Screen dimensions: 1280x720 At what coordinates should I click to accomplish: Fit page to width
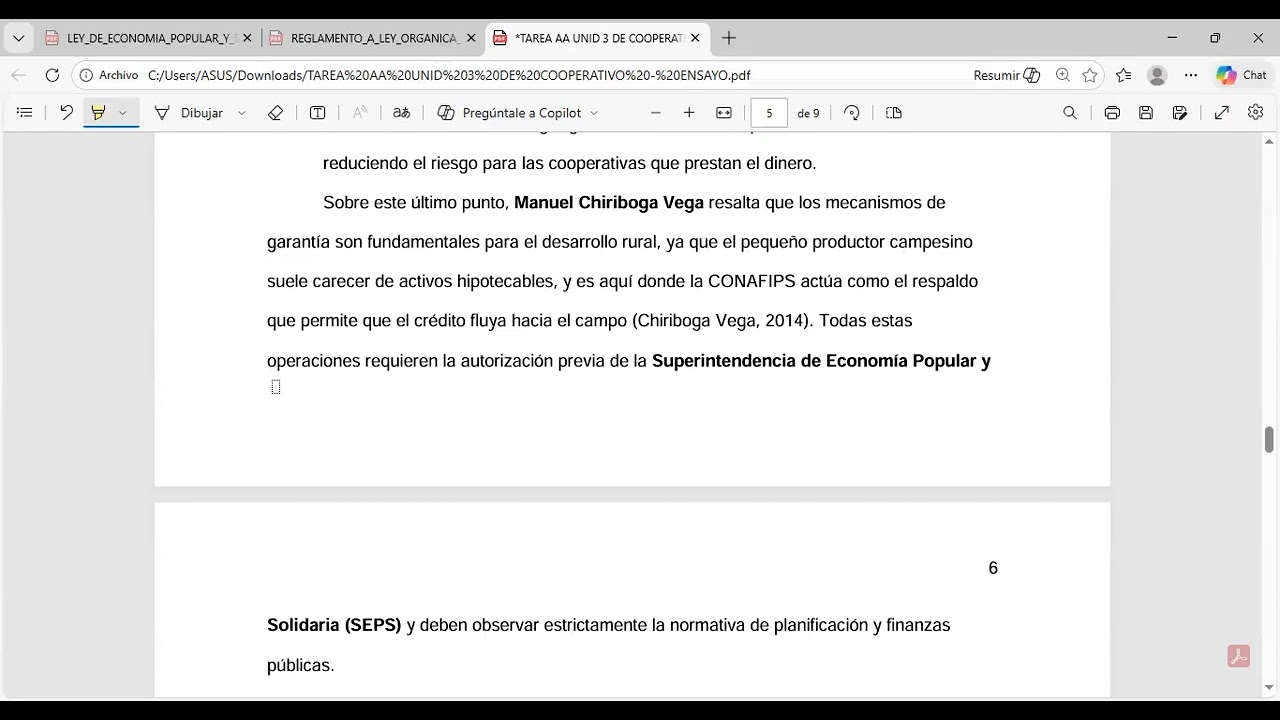click(724, 113)
